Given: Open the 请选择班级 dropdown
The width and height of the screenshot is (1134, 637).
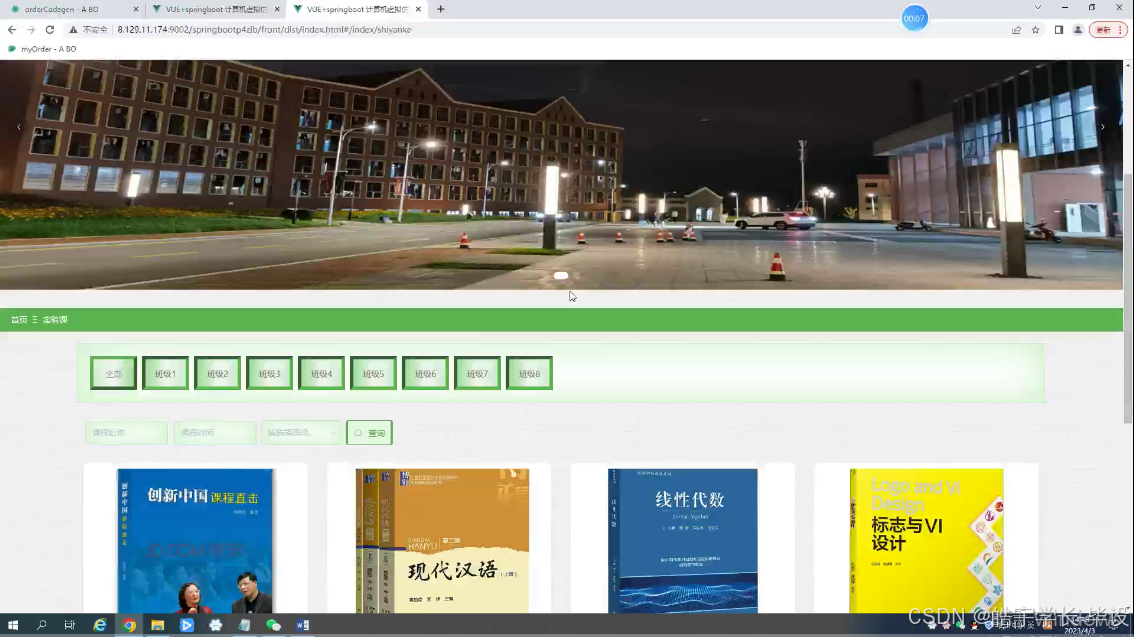Looking at the screenshot, I should [x=302, y=432].
